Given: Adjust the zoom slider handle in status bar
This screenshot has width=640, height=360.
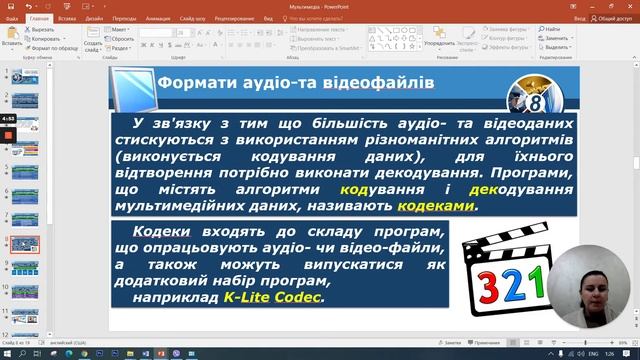Looking at the screenshot, I should tap(585, 343).
